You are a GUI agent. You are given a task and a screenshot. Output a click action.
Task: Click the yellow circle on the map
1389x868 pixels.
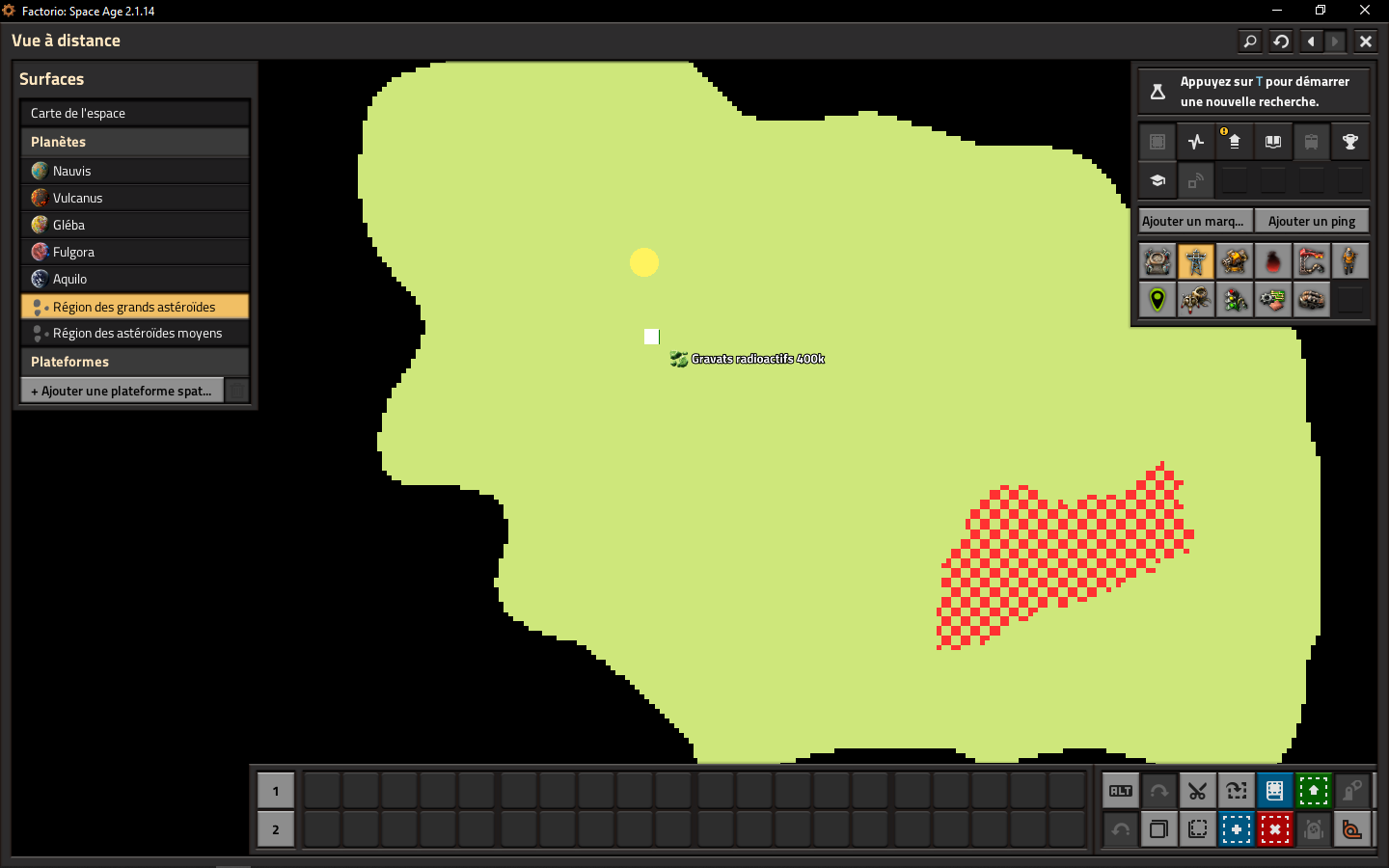tap(644, 262)
